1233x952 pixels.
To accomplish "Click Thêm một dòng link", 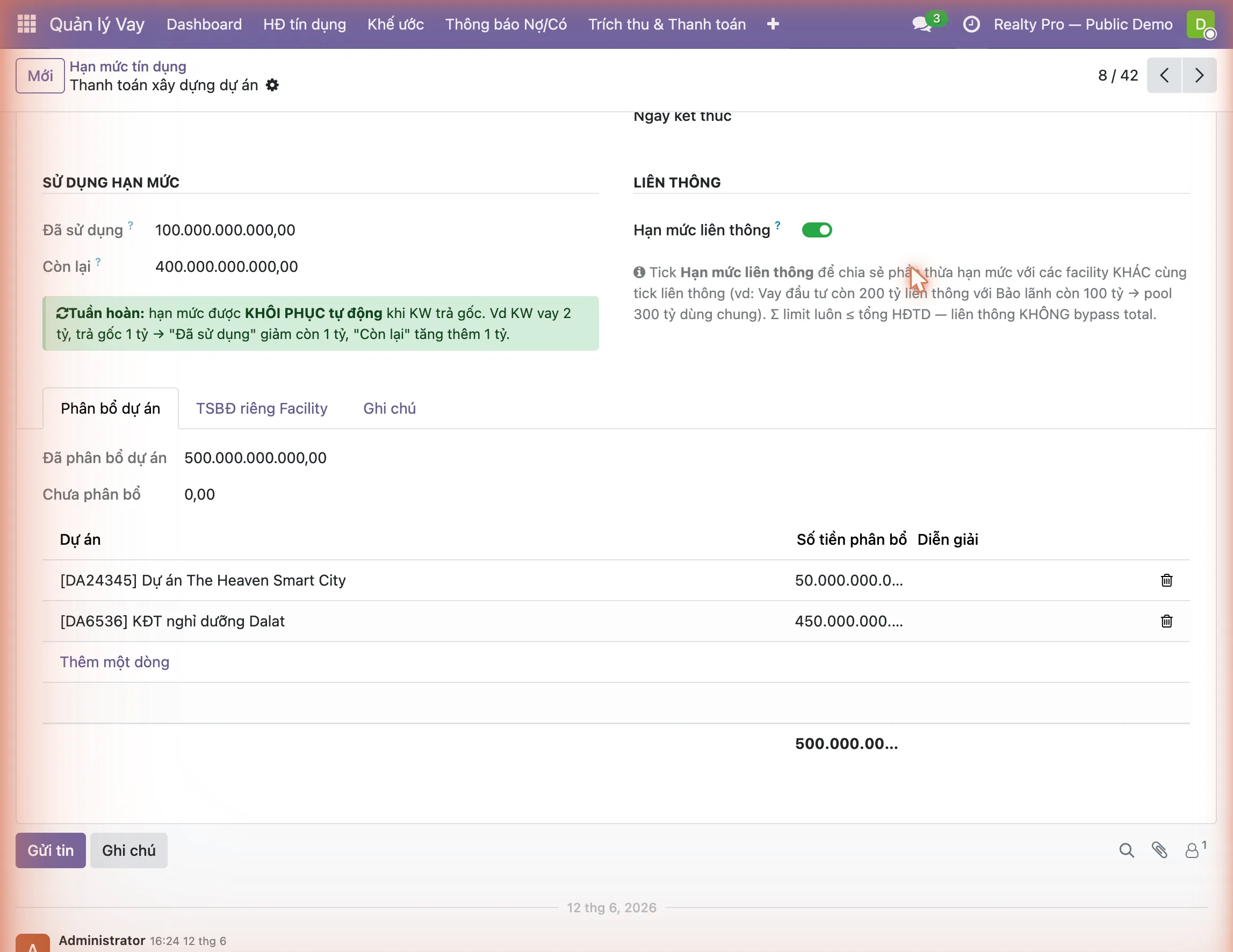I will [x=114, y=662].
